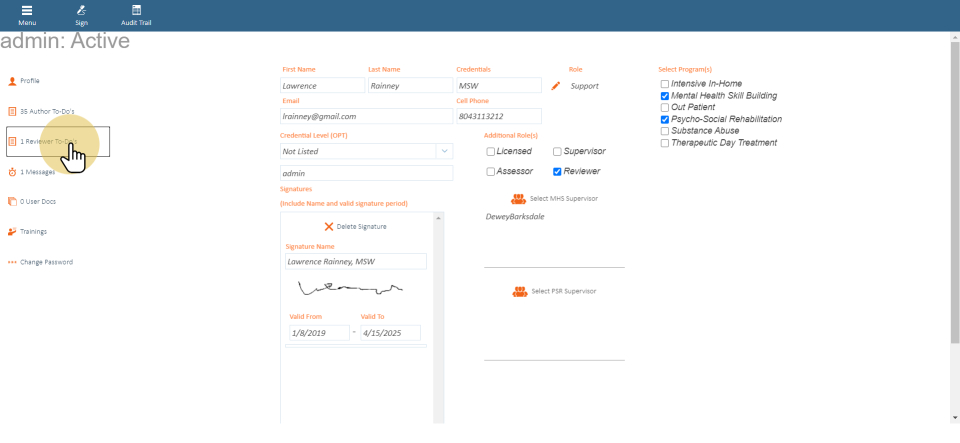Open the hamburger Menu icon

pos(27,11)
